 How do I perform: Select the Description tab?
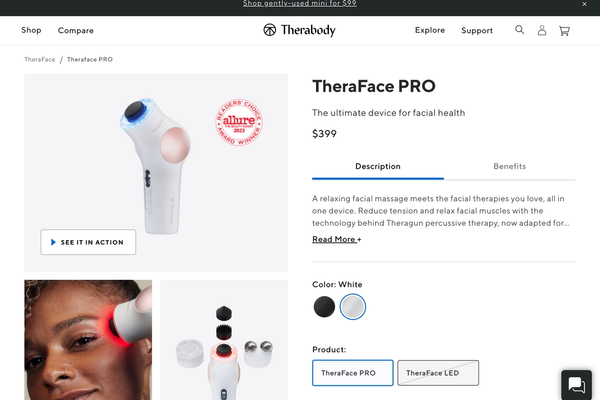pos(378,167)
